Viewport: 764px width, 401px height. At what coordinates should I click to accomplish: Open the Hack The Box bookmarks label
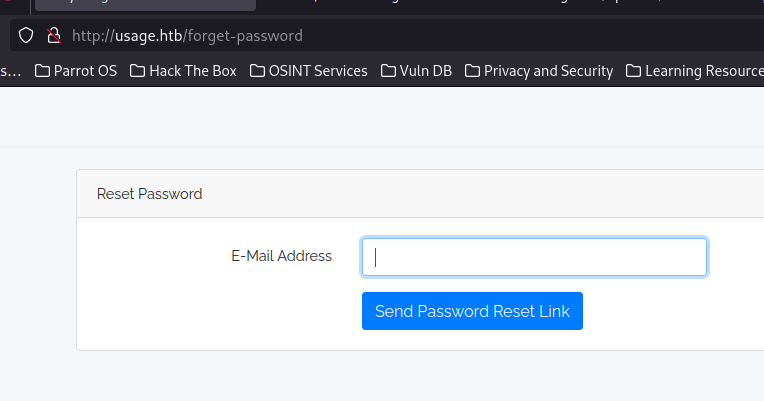pyautogui.click(x=191, y=71)
